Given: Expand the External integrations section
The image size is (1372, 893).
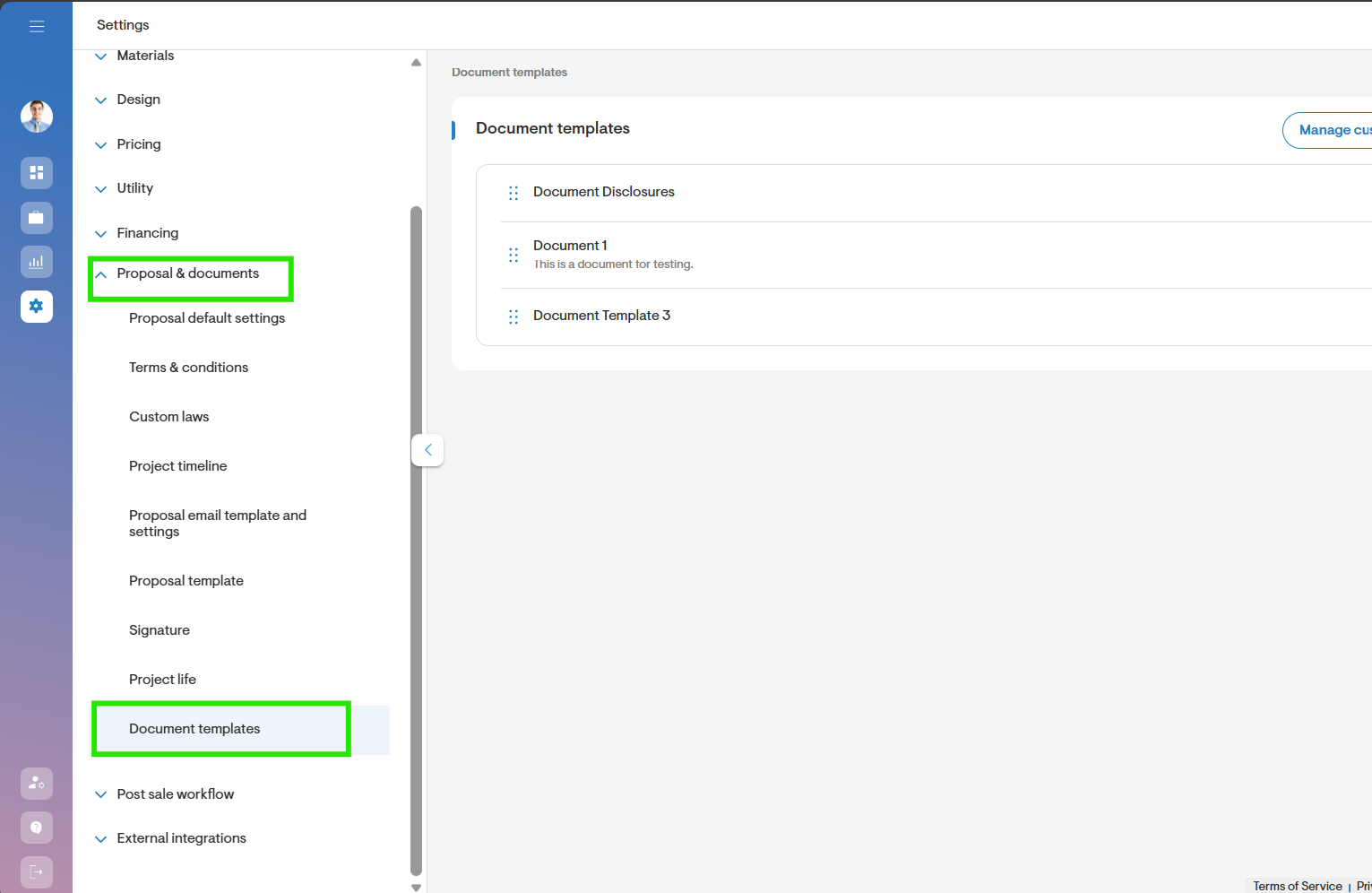Looking at the screenshot, I should (x=170, y=838).
